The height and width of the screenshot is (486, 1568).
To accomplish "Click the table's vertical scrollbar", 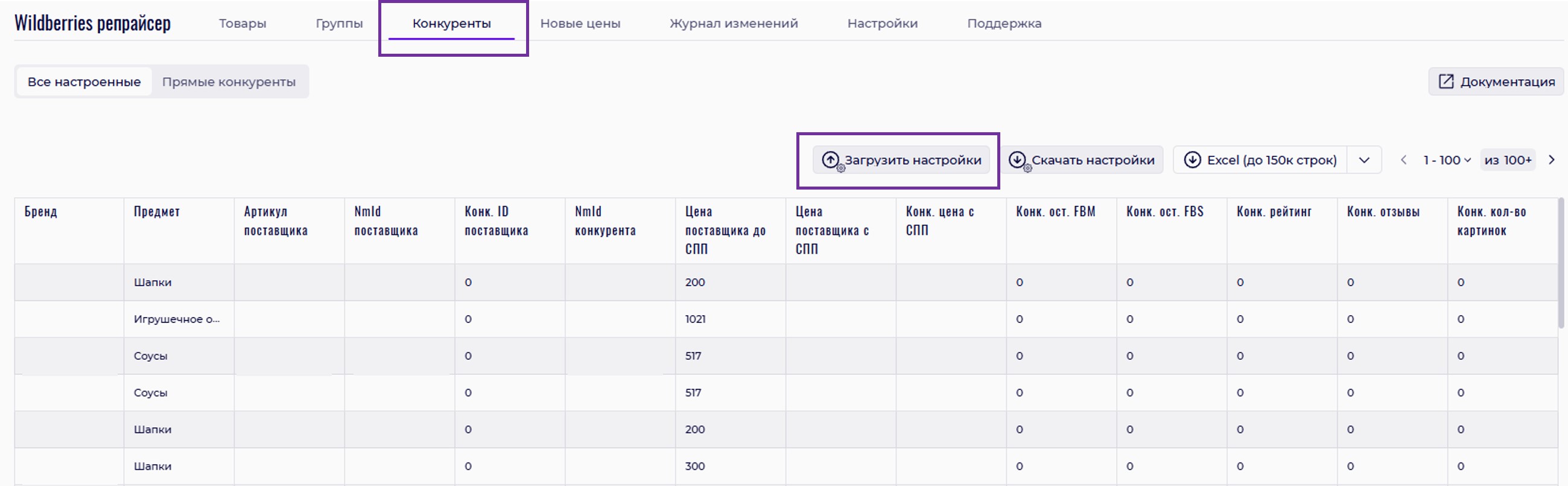I will click(1562, 263).
